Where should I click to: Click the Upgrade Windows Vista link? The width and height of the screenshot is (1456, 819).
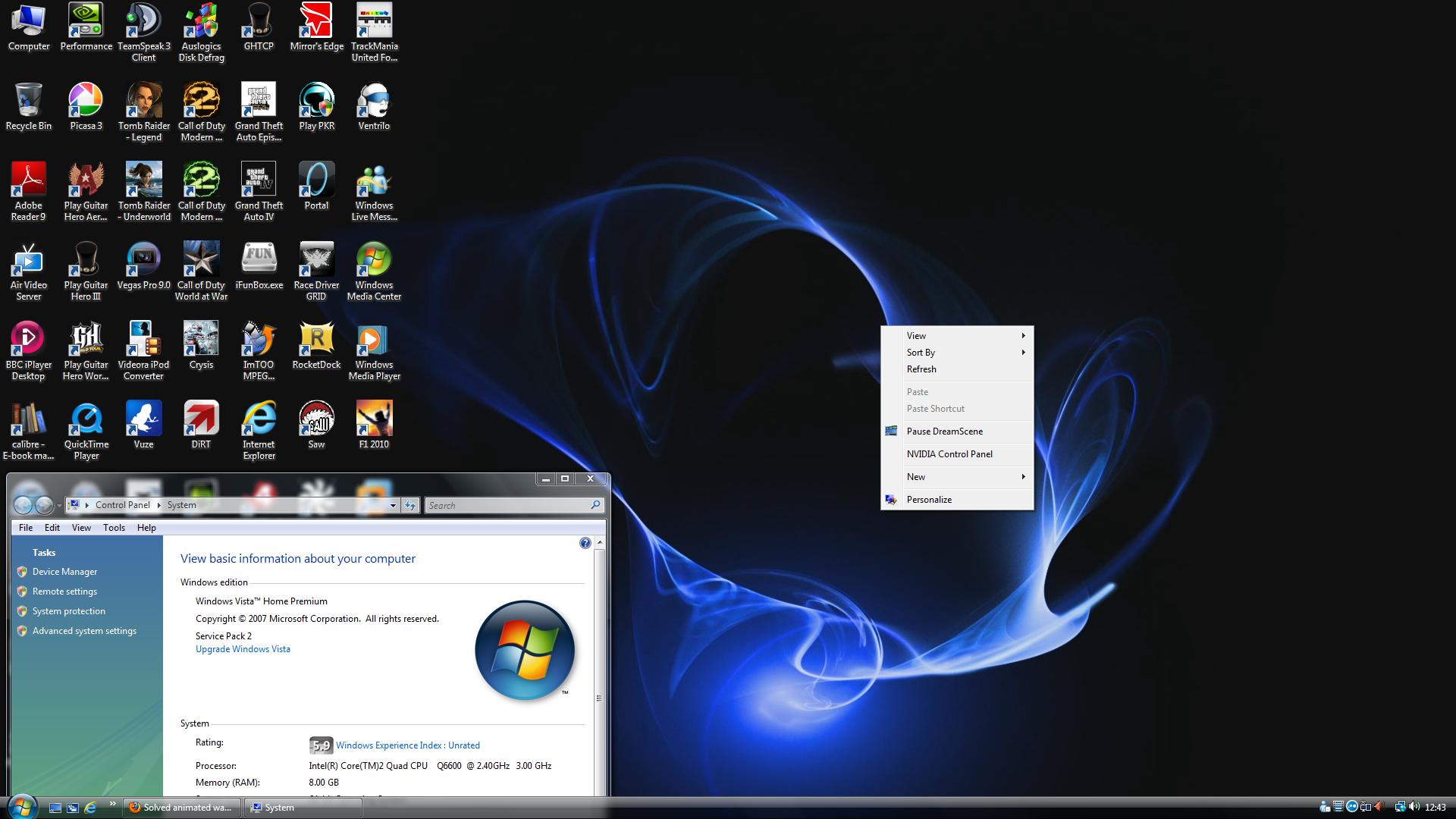pos(243,649)
